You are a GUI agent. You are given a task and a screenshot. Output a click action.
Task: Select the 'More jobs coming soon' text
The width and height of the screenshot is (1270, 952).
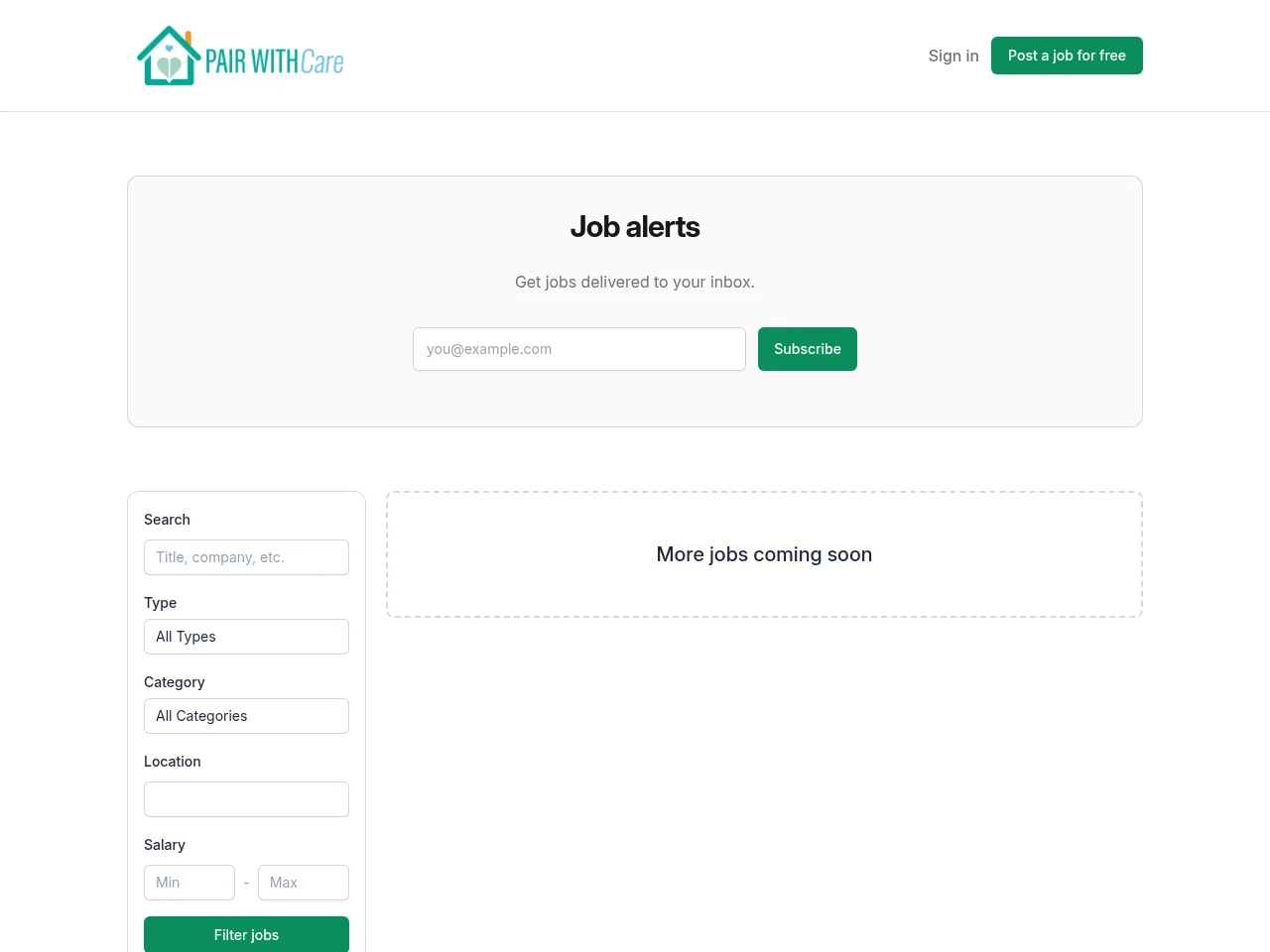764,554
